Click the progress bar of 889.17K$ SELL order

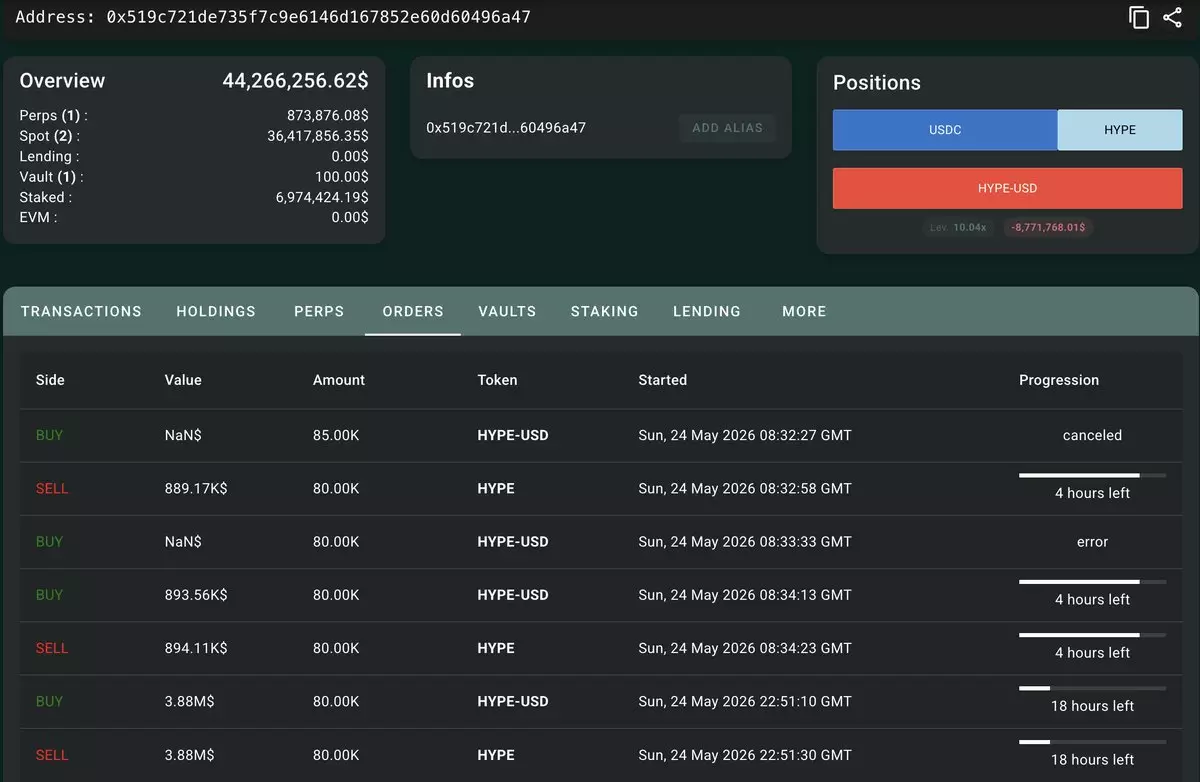[1092, 475]
